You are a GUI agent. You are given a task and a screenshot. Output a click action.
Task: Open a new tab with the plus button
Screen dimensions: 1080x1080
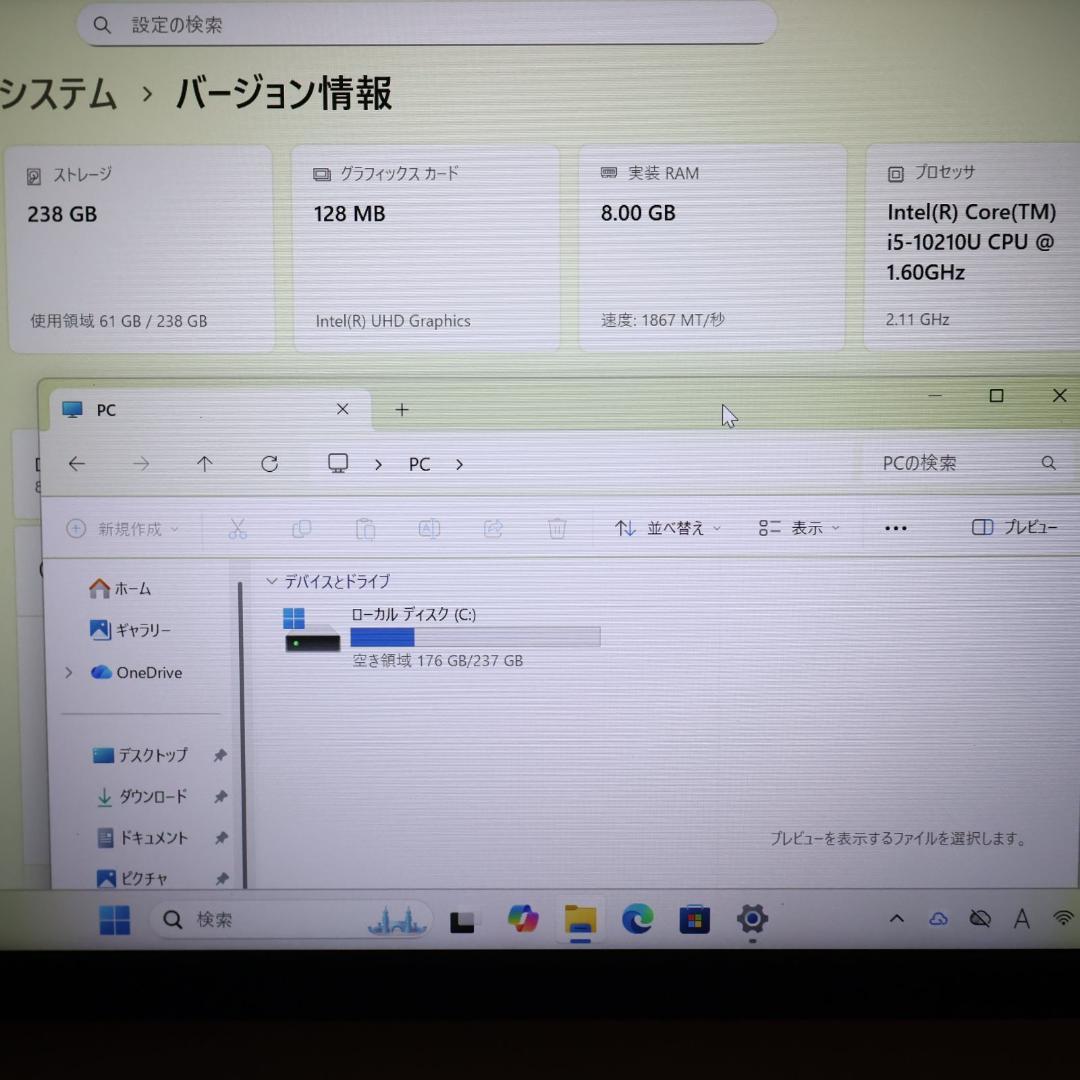[x=402, y=409]
